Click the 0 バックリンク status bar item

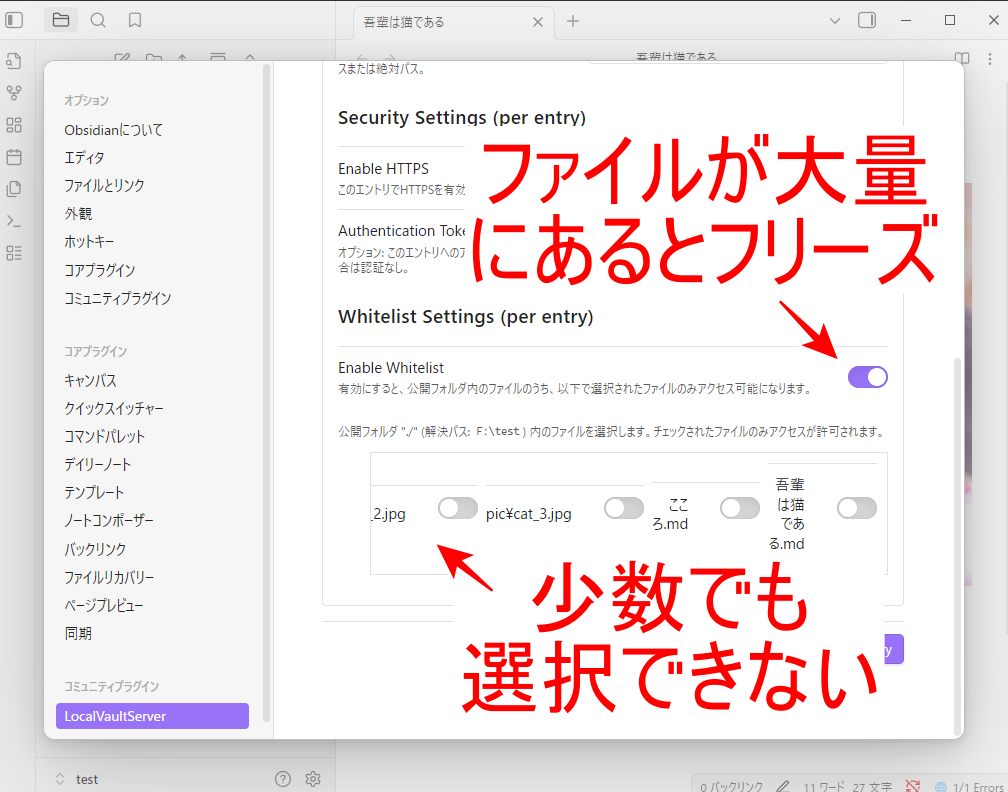click(732, 786)
